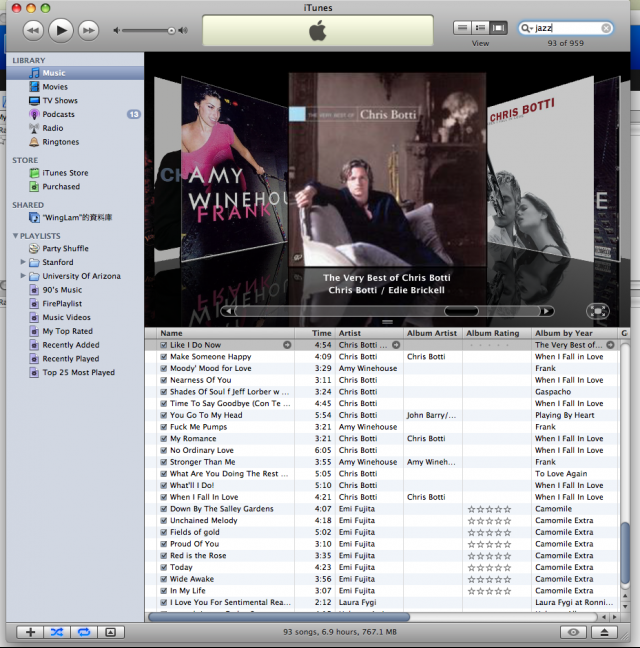Clear the jazz search with the X icon
Screen dimensions: 640x648
[606, 28]
